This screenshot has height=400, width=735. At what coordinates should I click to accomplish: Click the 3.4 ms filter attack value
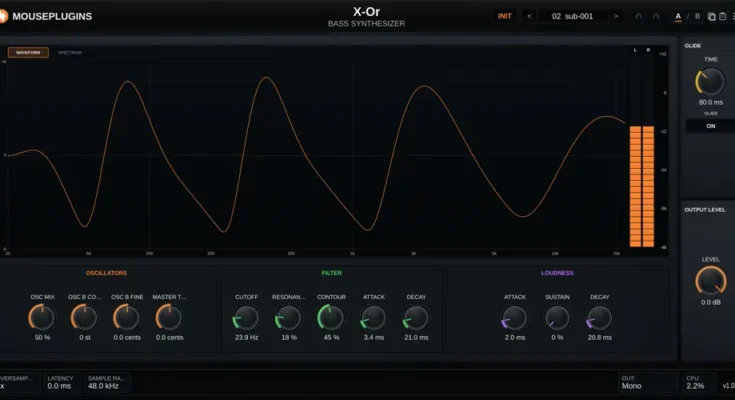point(374,338)
